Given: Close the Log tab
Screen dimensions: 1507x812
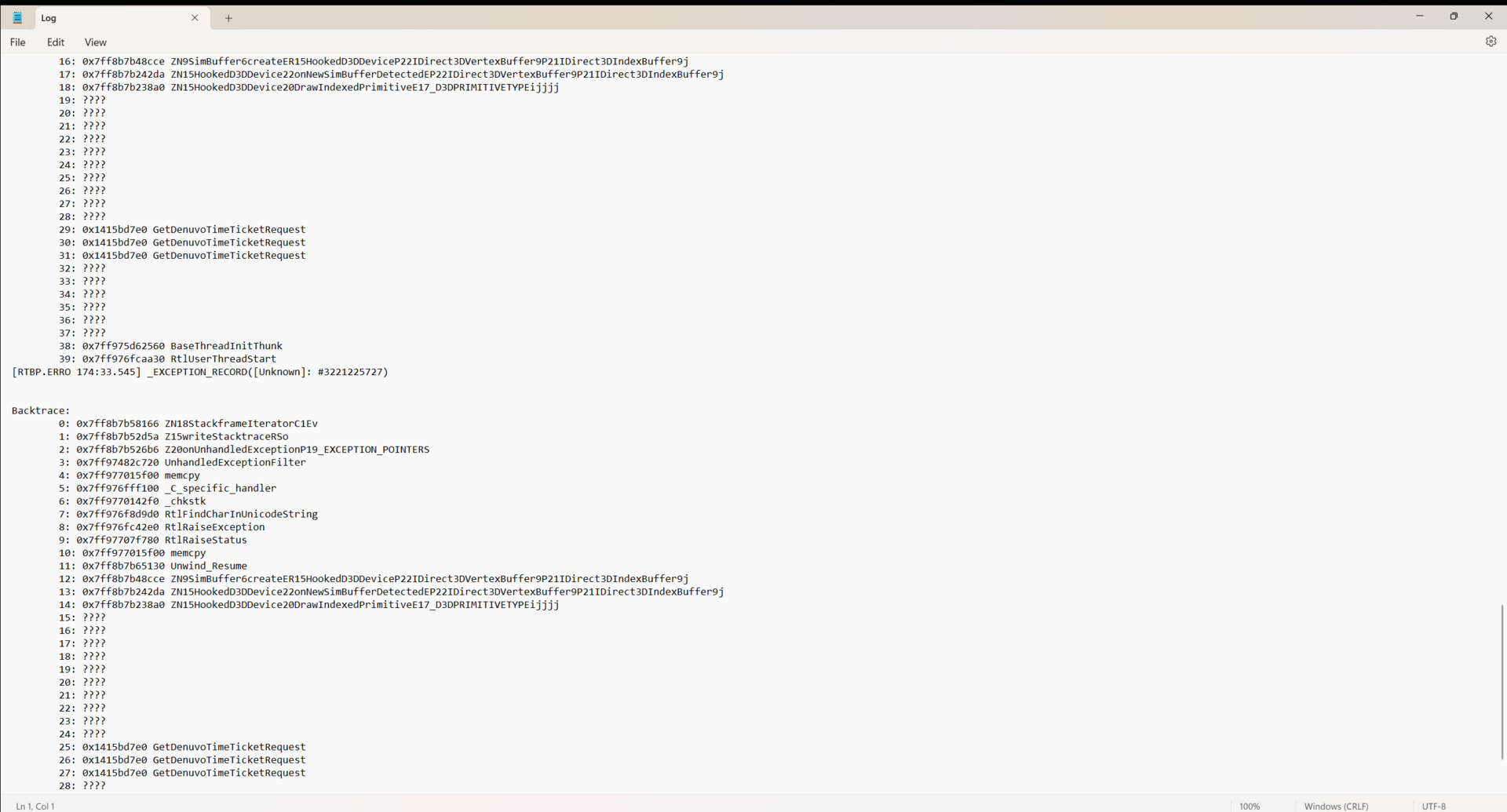Looking at the screenshot, I should click(195, 18).
